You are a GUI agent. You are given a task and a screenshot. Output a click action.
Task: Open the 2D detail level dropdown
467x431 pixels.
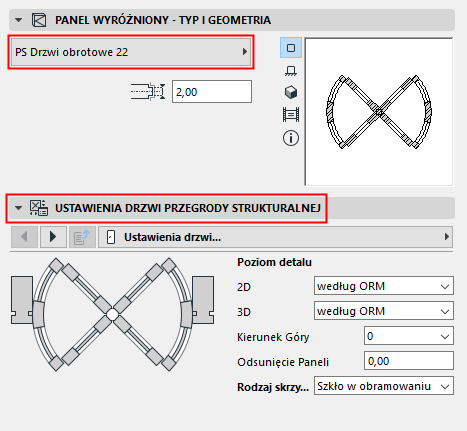click(x=384, y=286)
